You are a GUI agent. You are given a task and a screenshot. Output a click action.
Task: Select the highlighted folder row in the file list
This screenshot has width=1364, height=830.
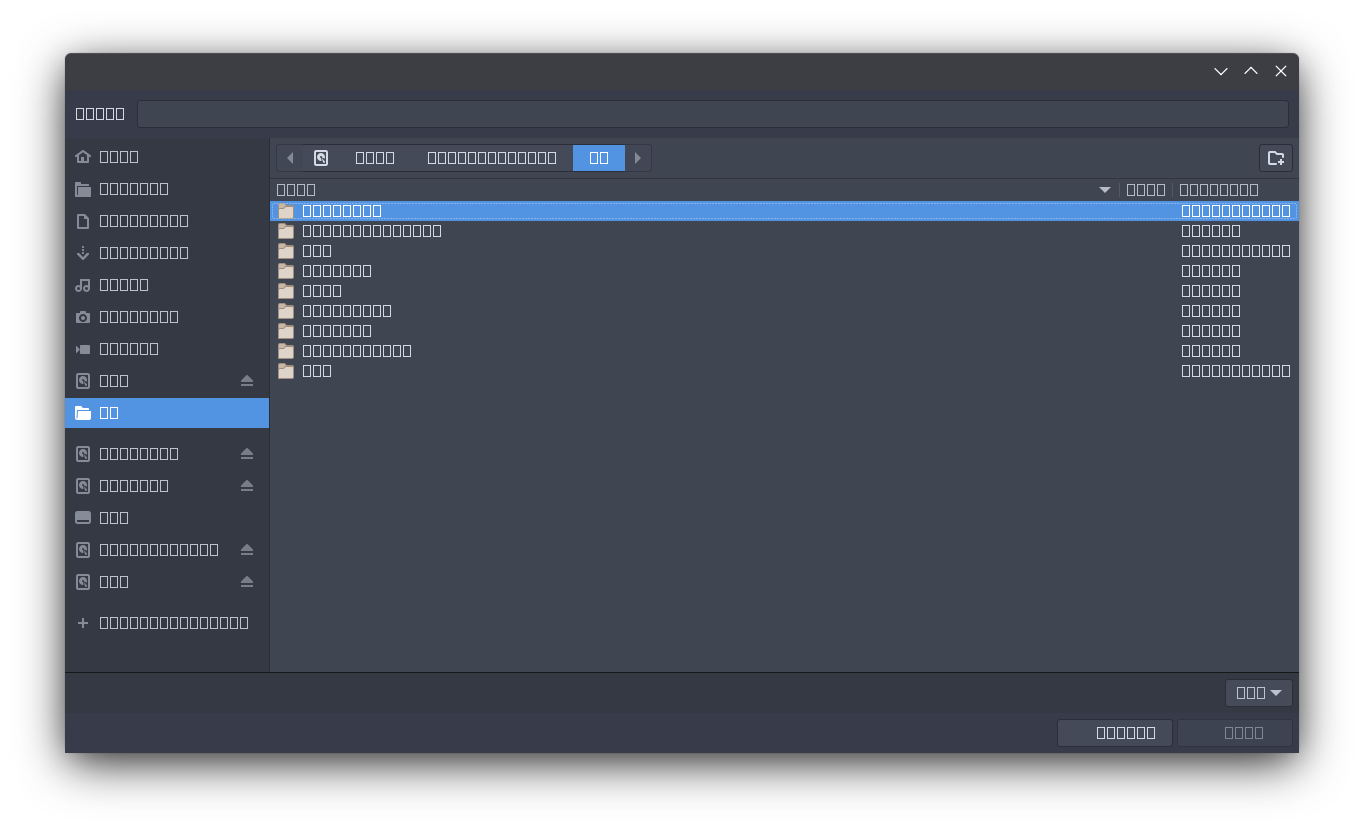(784, 210)
